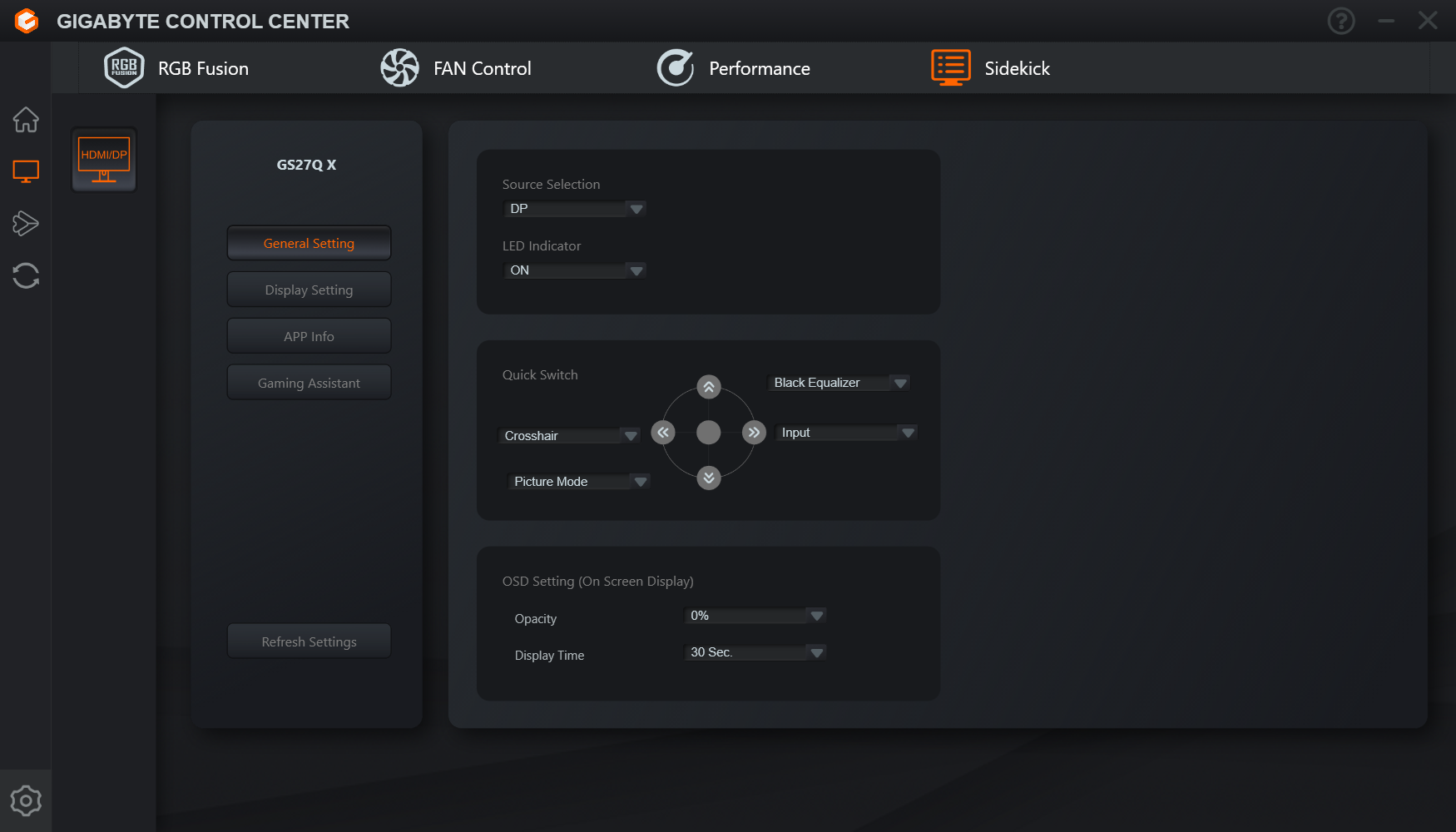Click the FAN Control fan icon
Screen dimensions: 1456x832
[x=399, y=68]
